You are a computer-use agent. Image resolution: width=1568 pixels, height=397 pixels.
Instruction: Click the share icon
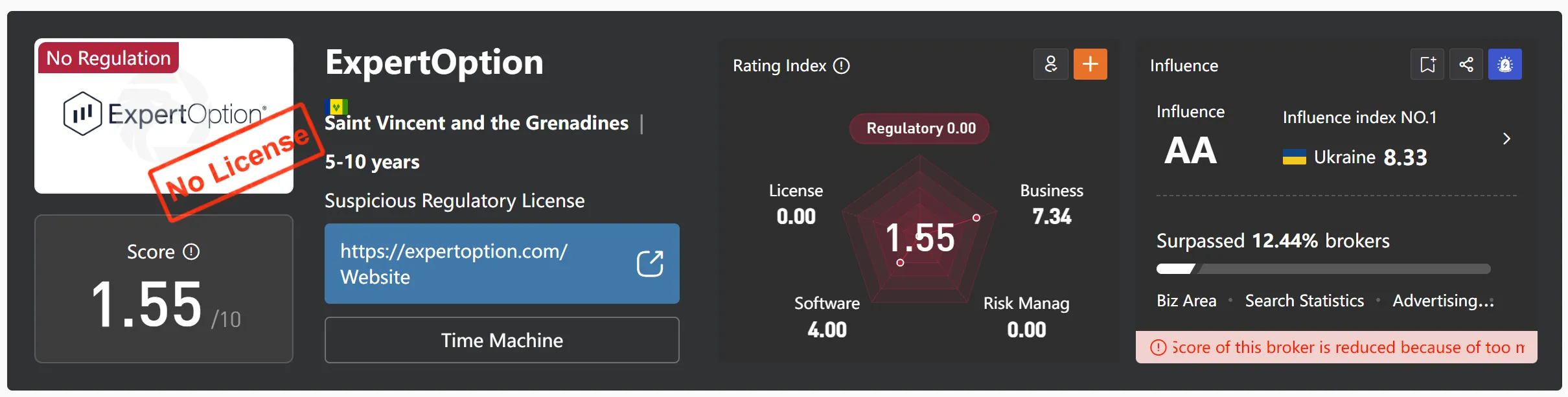coord(1466,64)
